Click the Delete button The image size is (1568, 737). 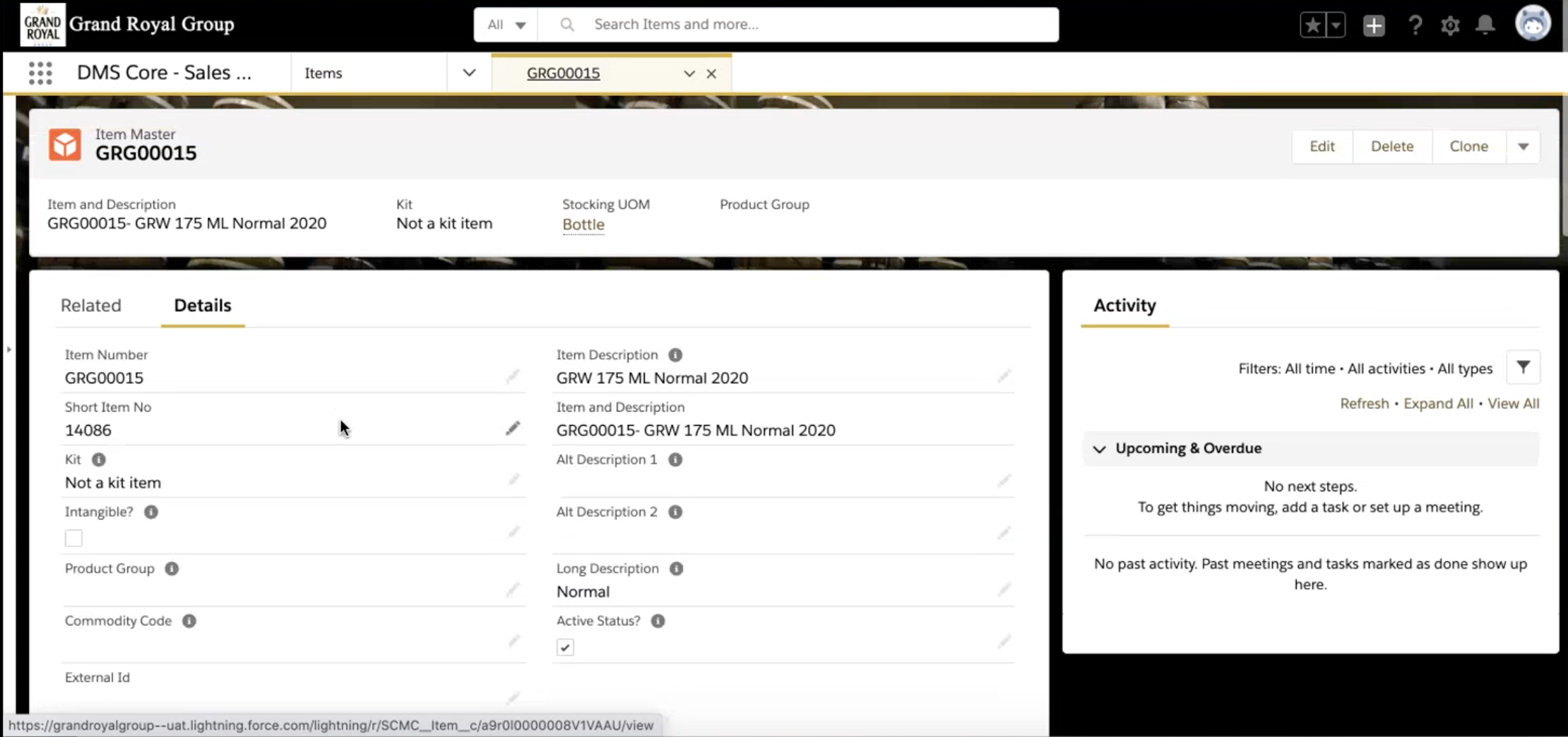(1392, 146)
